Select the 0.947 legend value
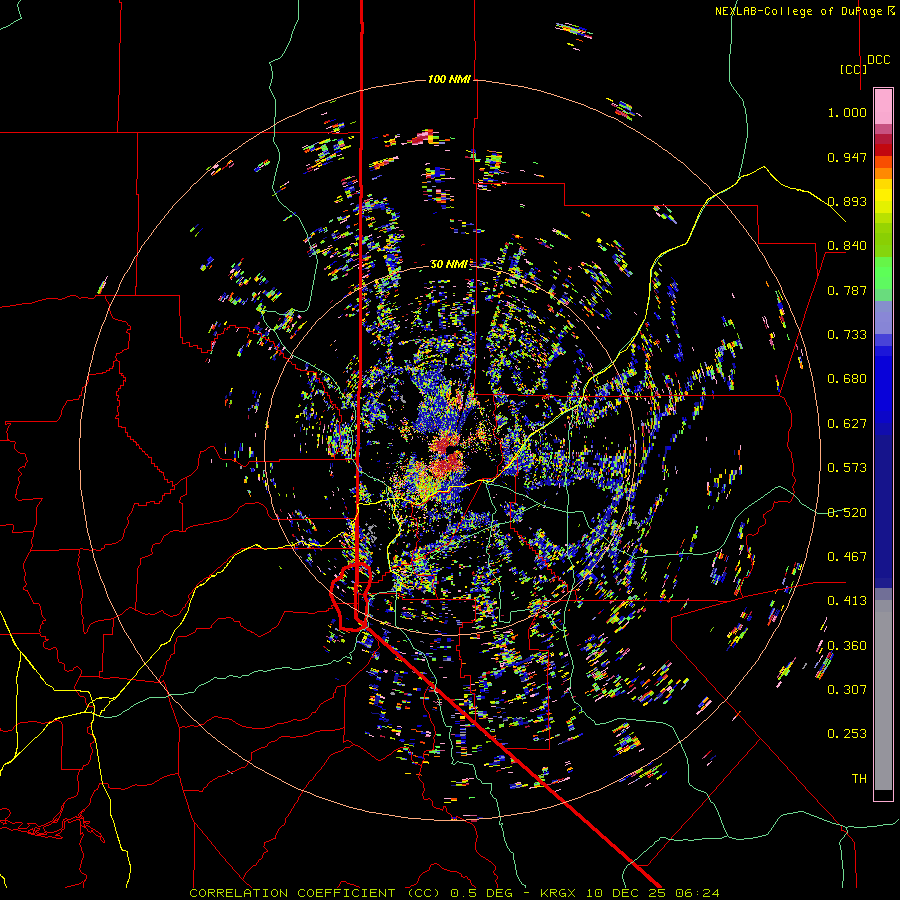 (x=847, y=157)
